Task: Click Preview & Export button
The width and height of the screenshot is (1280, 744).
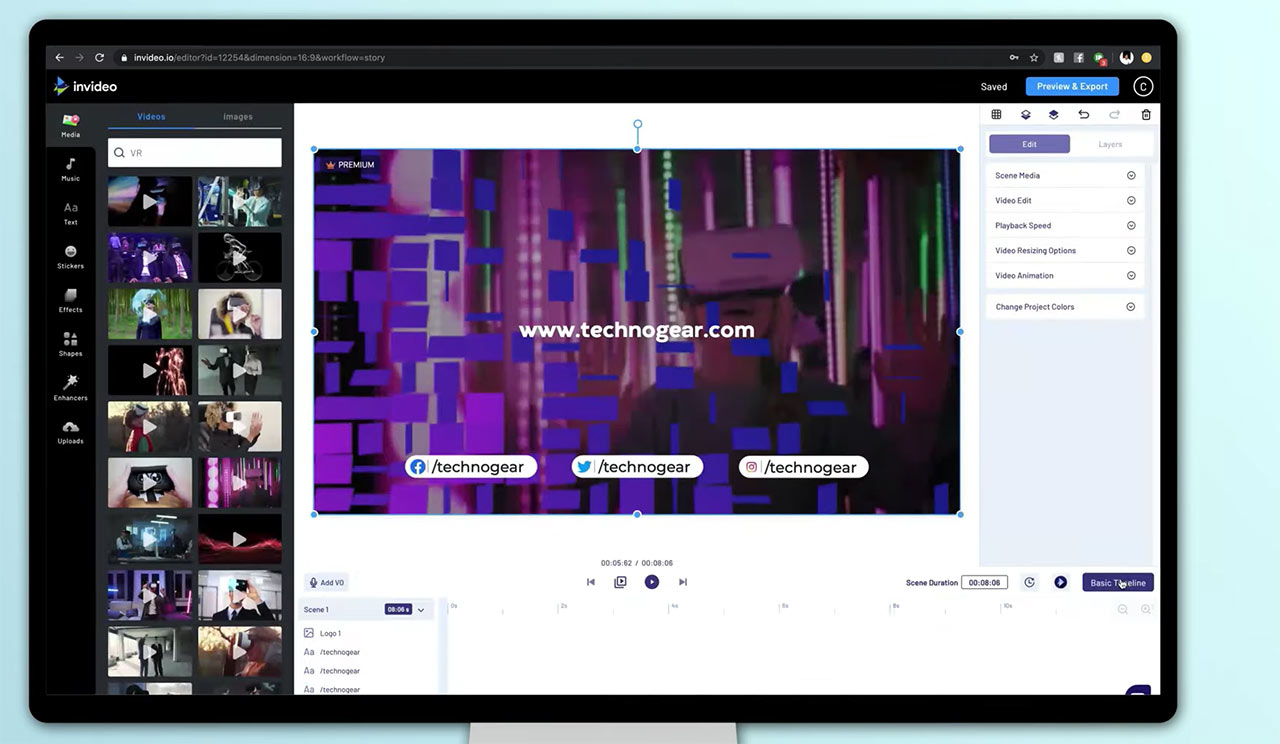Action: tap(1072, 86)
